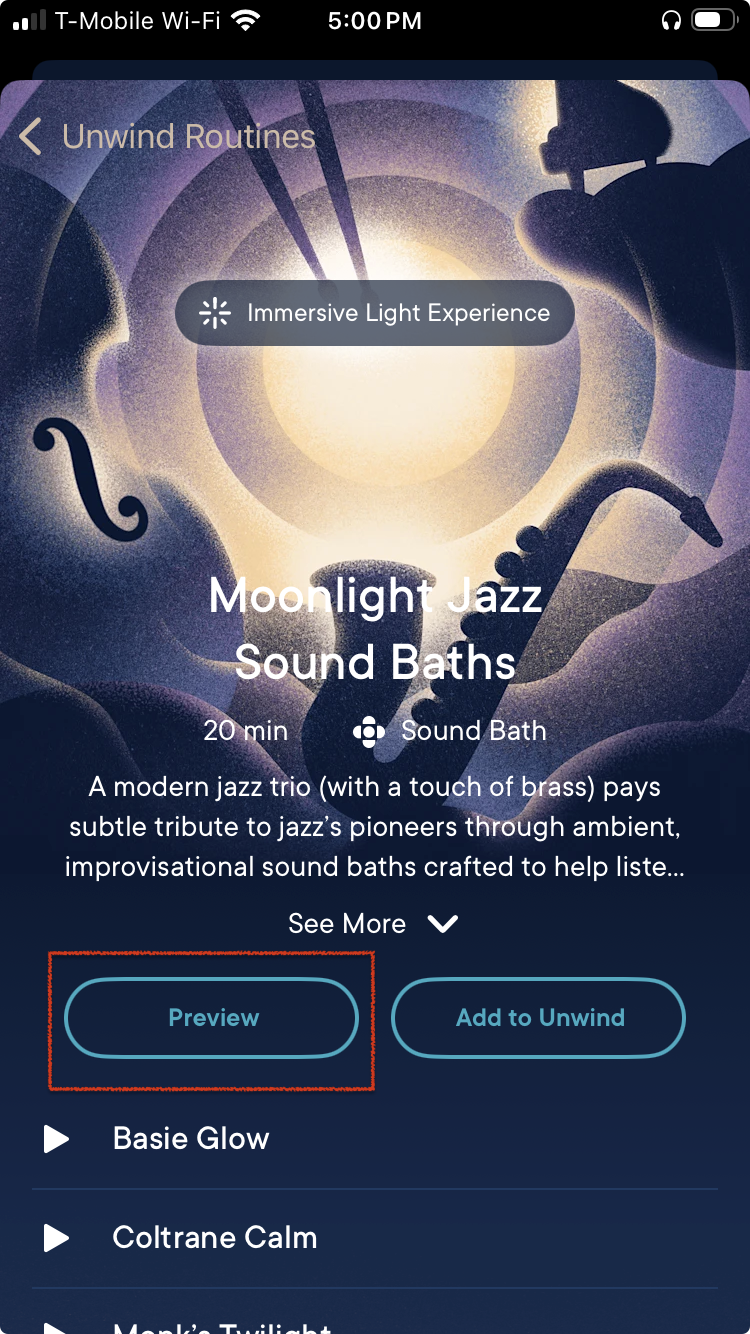750x1334 pixels.
Task: Tap the back chevron icon
Action: point(31,137)
